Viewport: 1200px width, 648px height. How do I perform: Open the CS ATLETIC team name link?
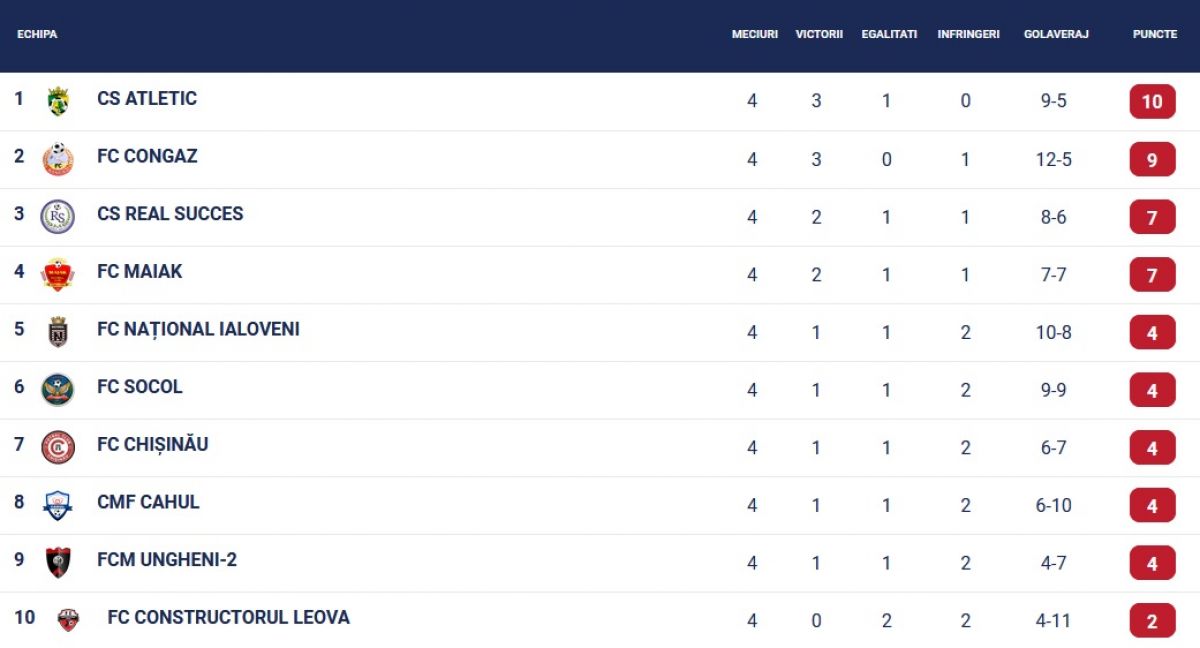(x=147, y=98)
